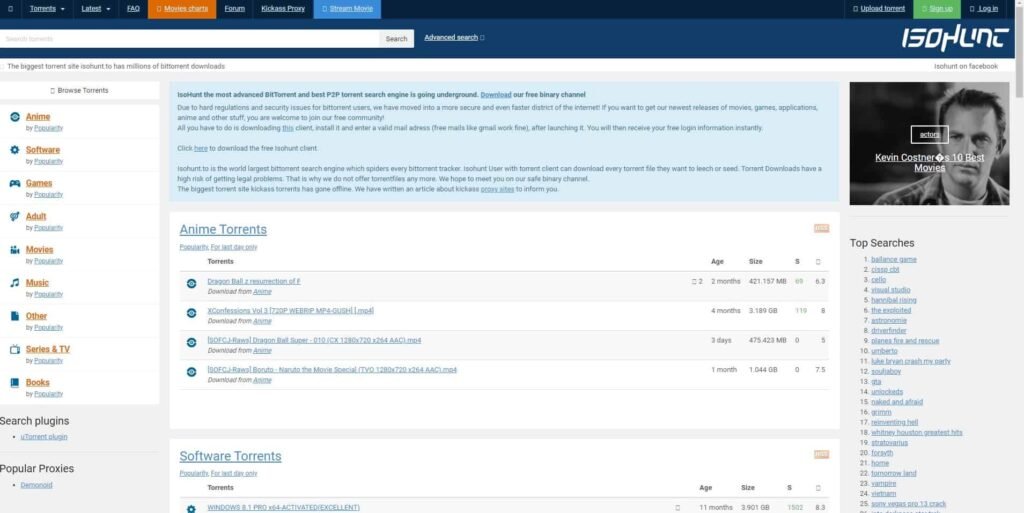Click the Browse Torrents header
Image resolution: width=1024 pixels, height=513 pixels.
[x=80, y=91]
